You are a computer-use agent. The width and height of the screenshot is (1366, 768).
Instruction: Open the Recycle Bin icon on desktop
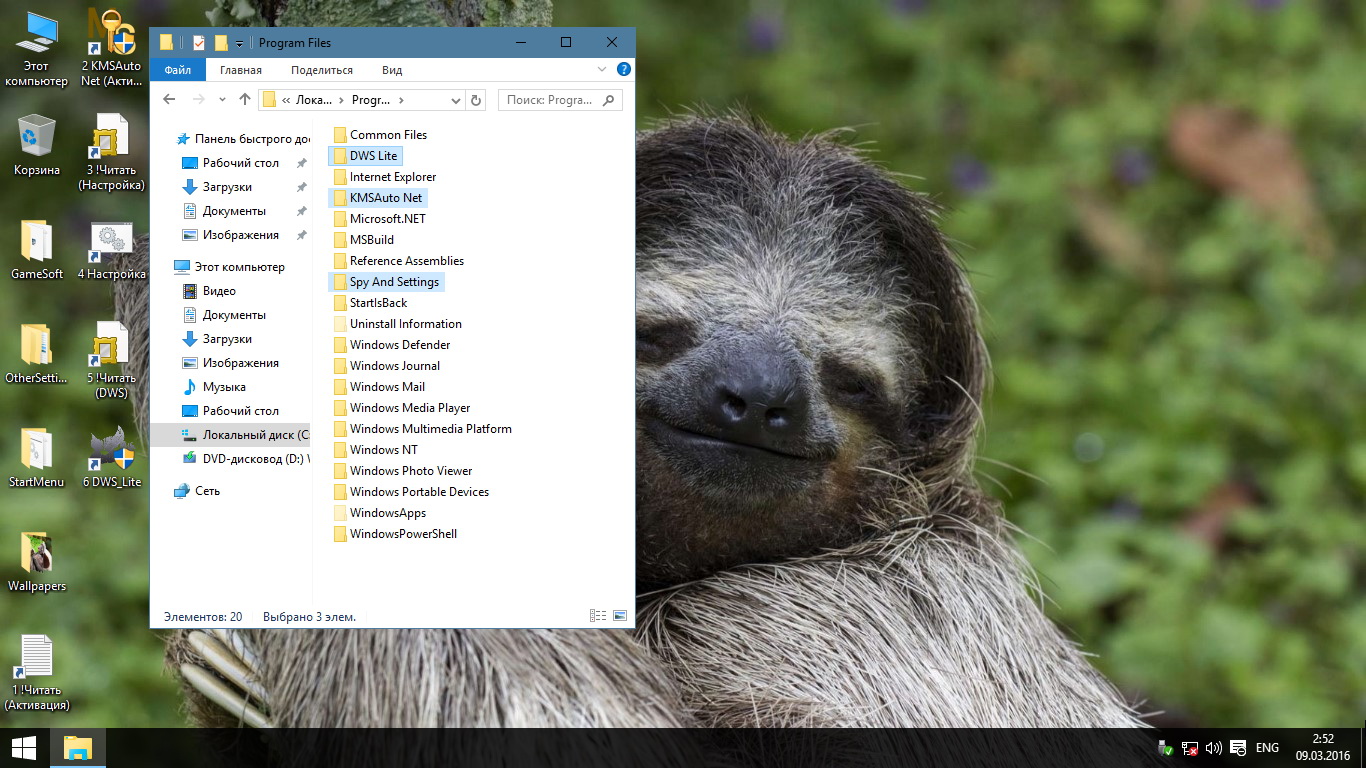tap(37, 137)
